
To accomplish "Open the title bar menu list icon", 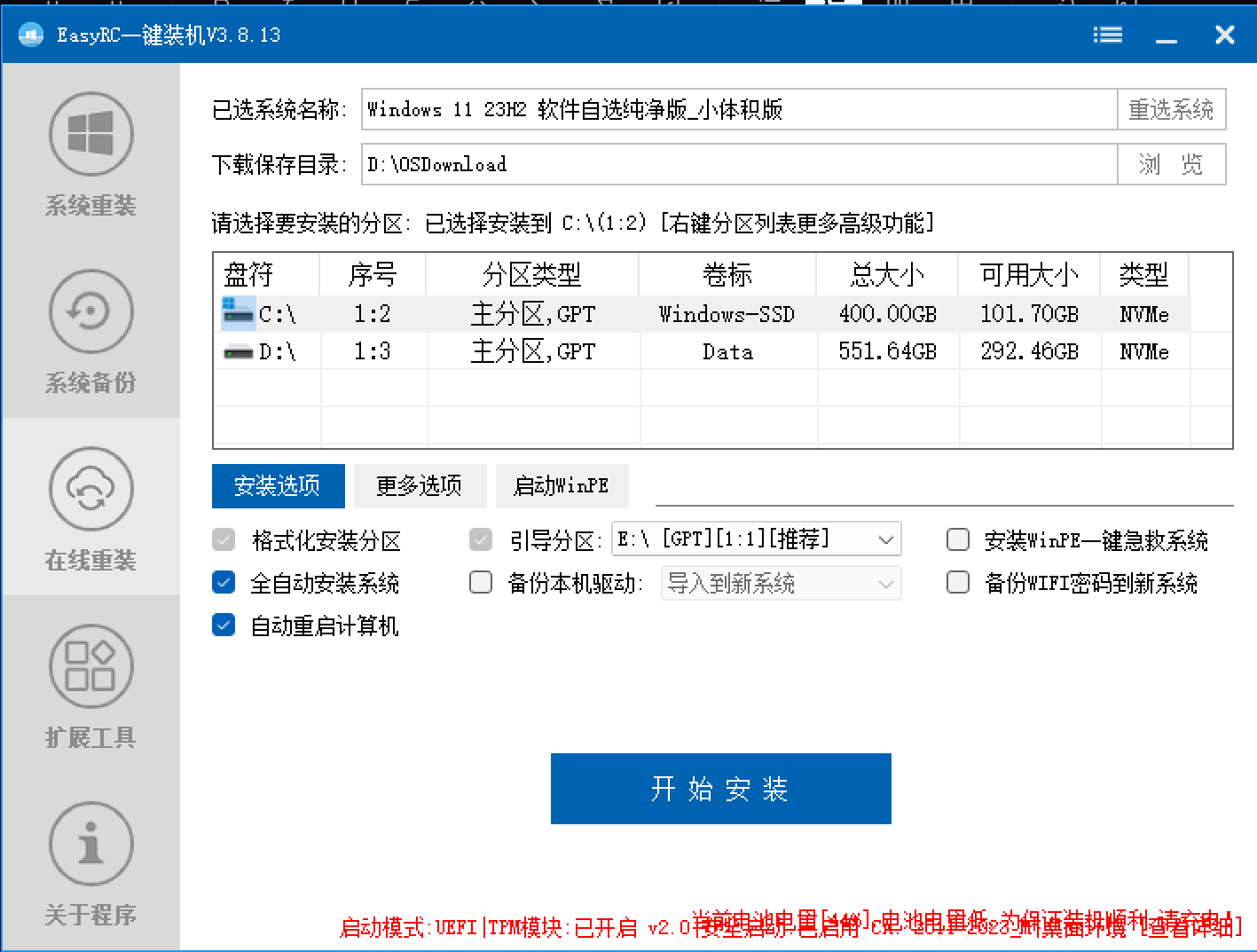I will [x=1108, y=35].
